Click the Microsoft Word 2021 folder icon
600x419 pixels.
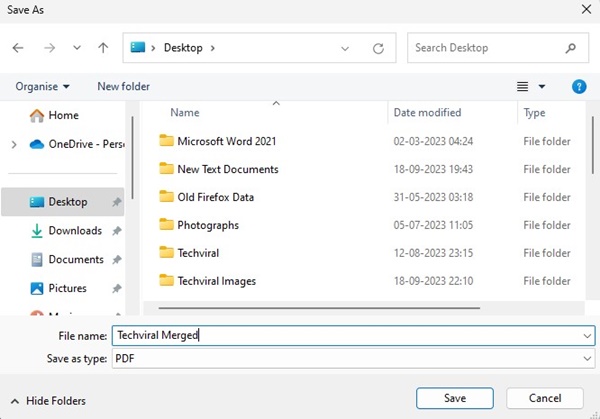pos(166,140)
